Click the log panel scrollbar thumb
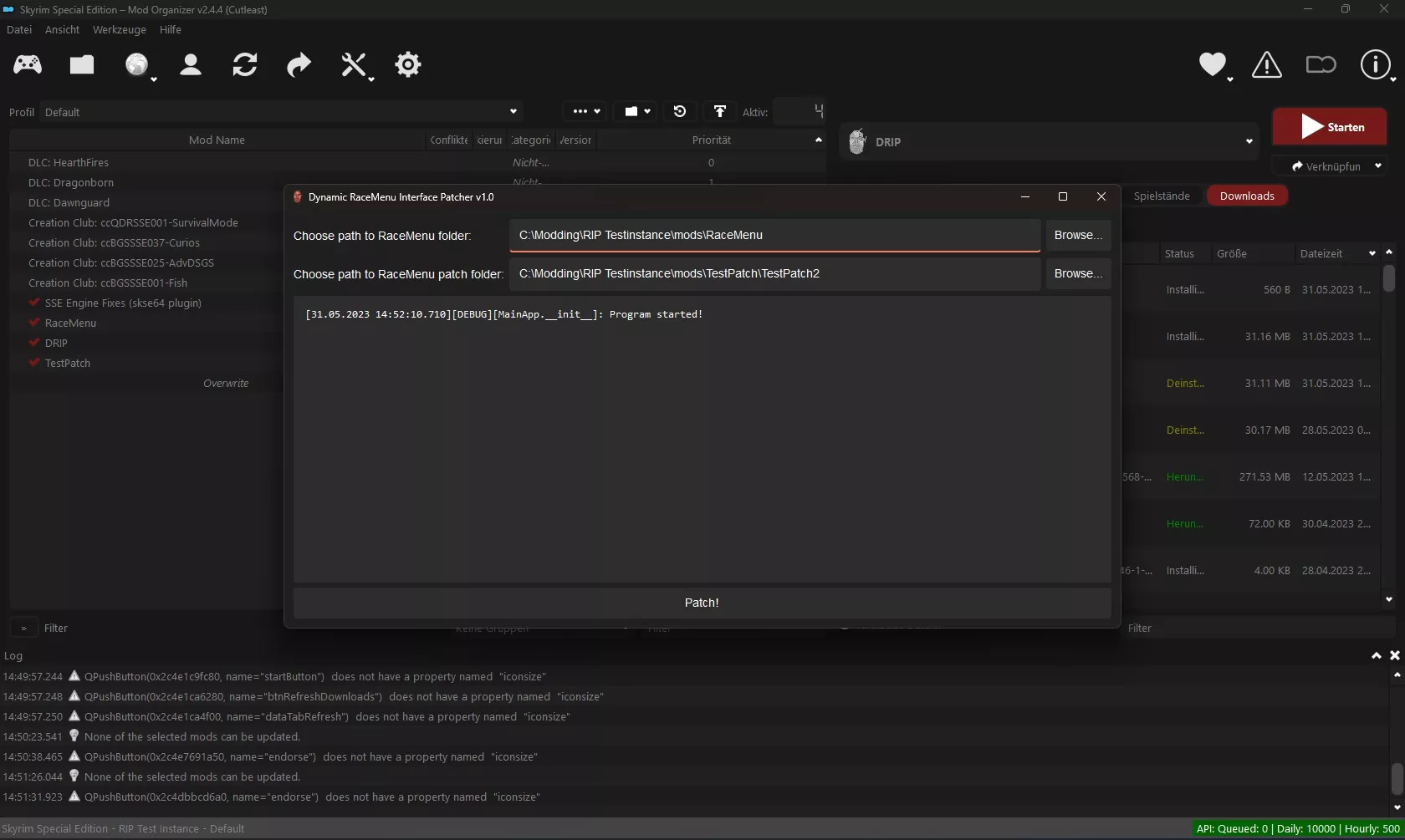This screenshot has height=840, width=1405. 1397,779
